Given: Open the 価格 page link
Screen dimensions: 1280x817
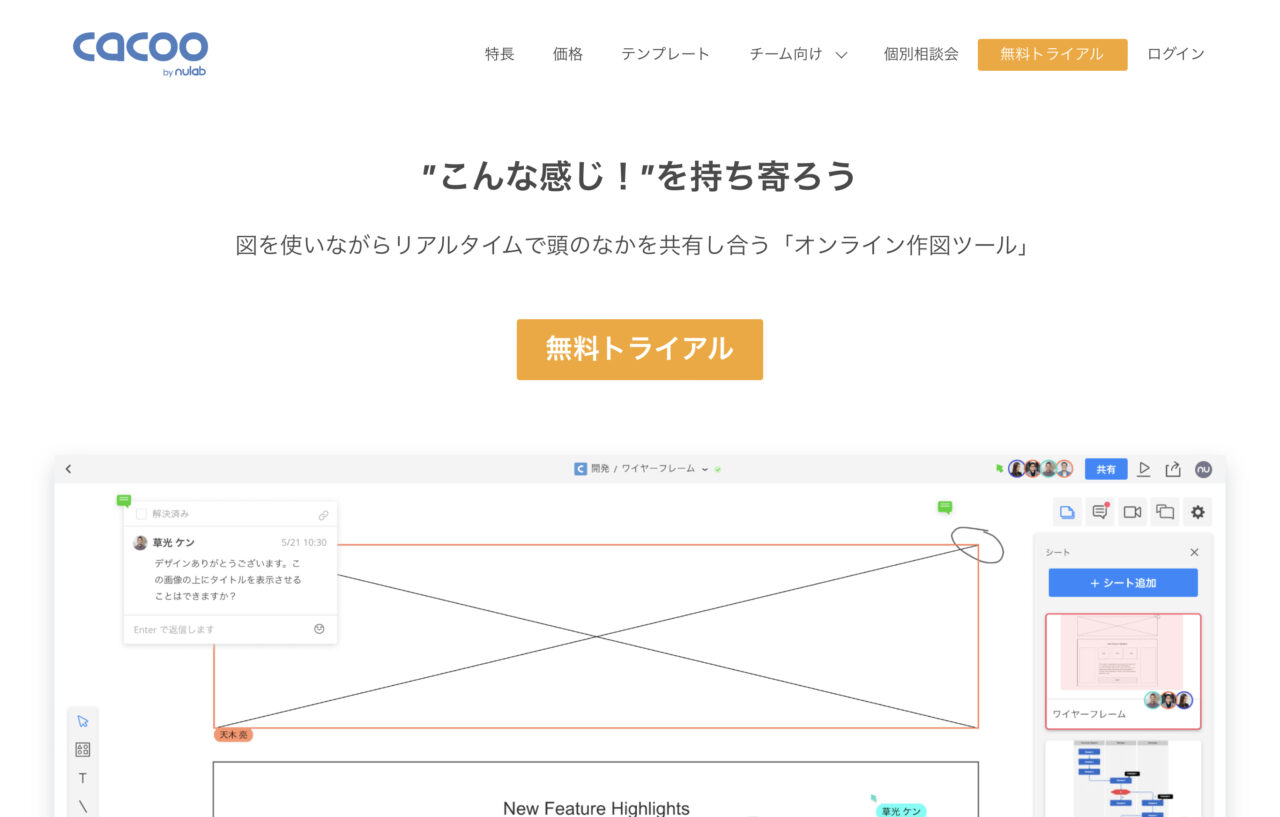Looking at the screenshot, I should click(568, 54).
